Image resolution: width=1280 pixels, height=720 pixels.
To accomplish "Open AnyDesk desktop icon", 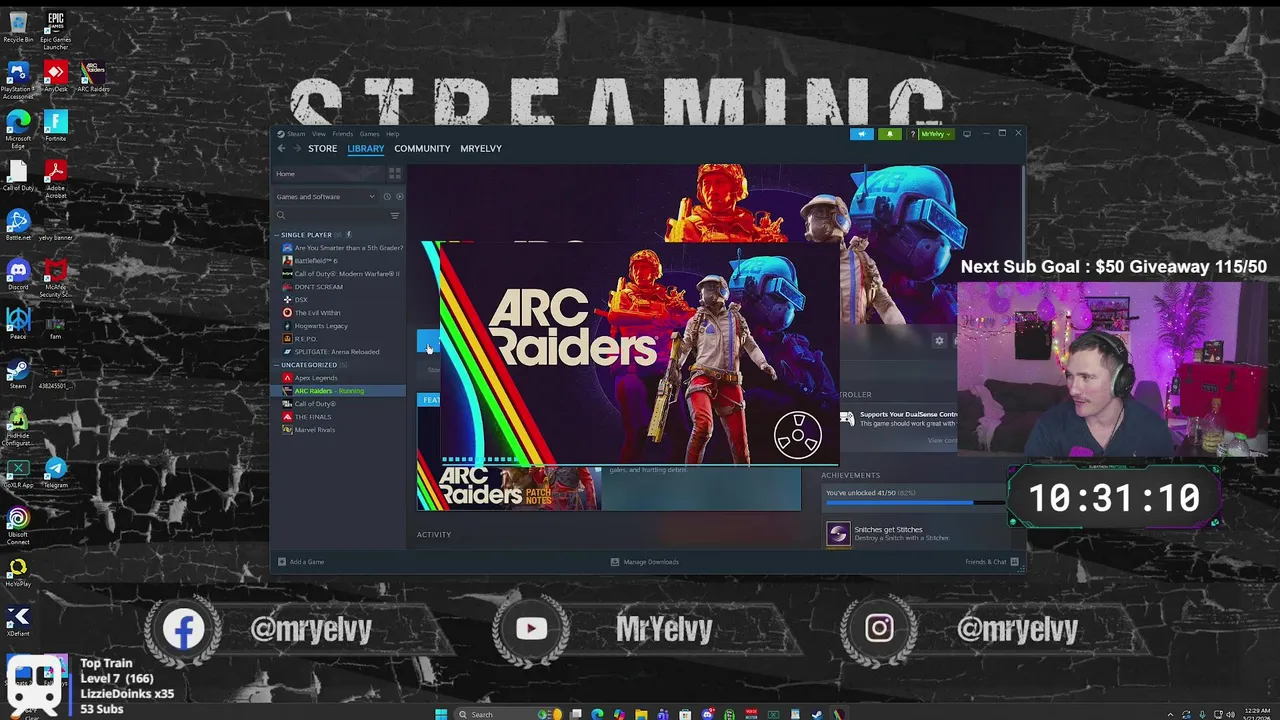I will pos(56,76).
